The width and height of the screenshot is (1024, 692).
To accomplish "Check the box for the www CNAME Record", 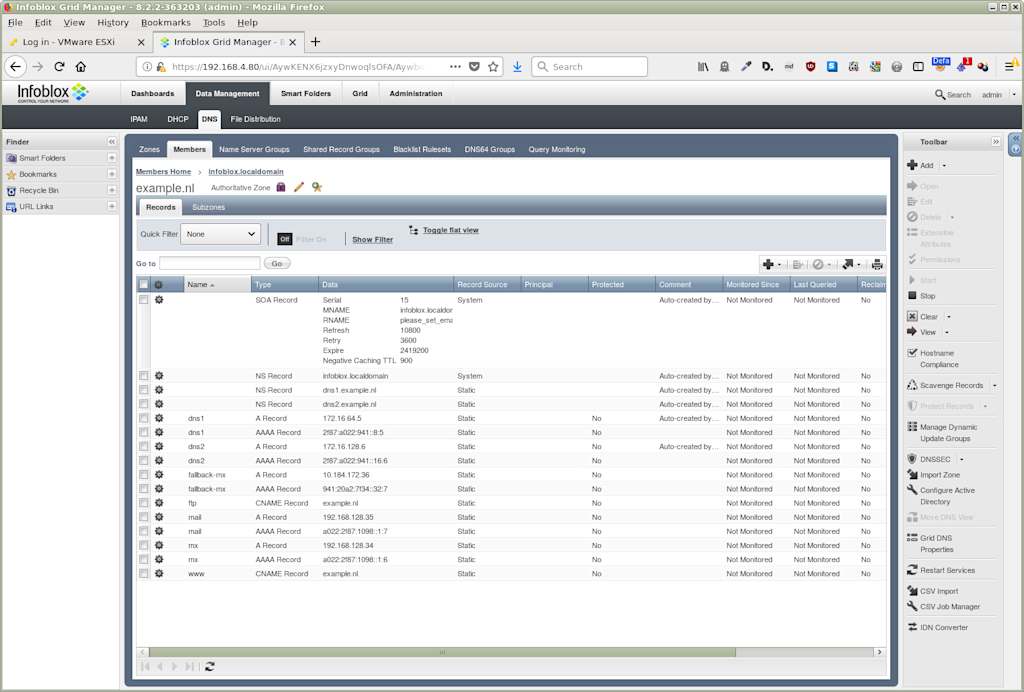I will pyautogui.click(x=144, y=574).
